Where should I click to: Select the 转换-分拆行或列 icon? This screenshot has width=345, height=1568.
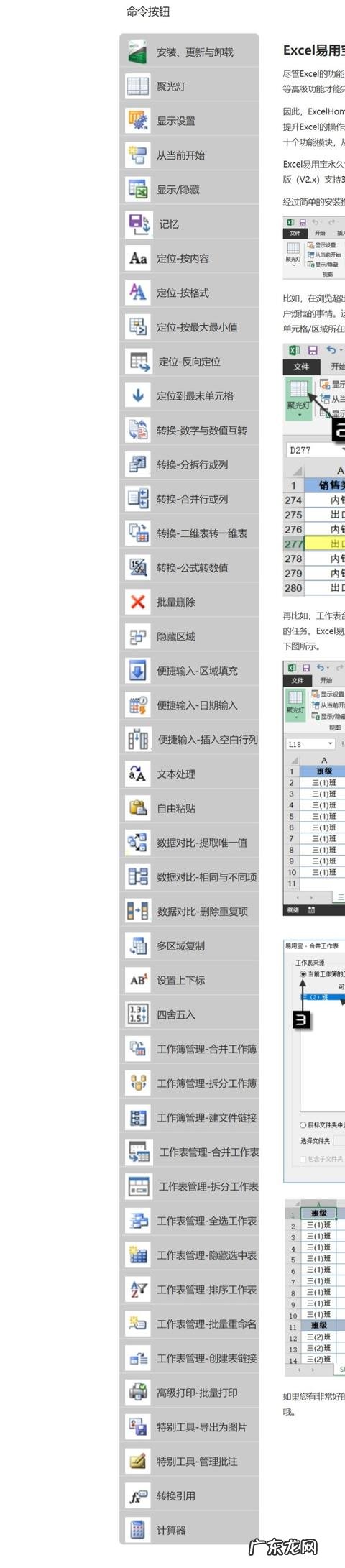[137, 464]
